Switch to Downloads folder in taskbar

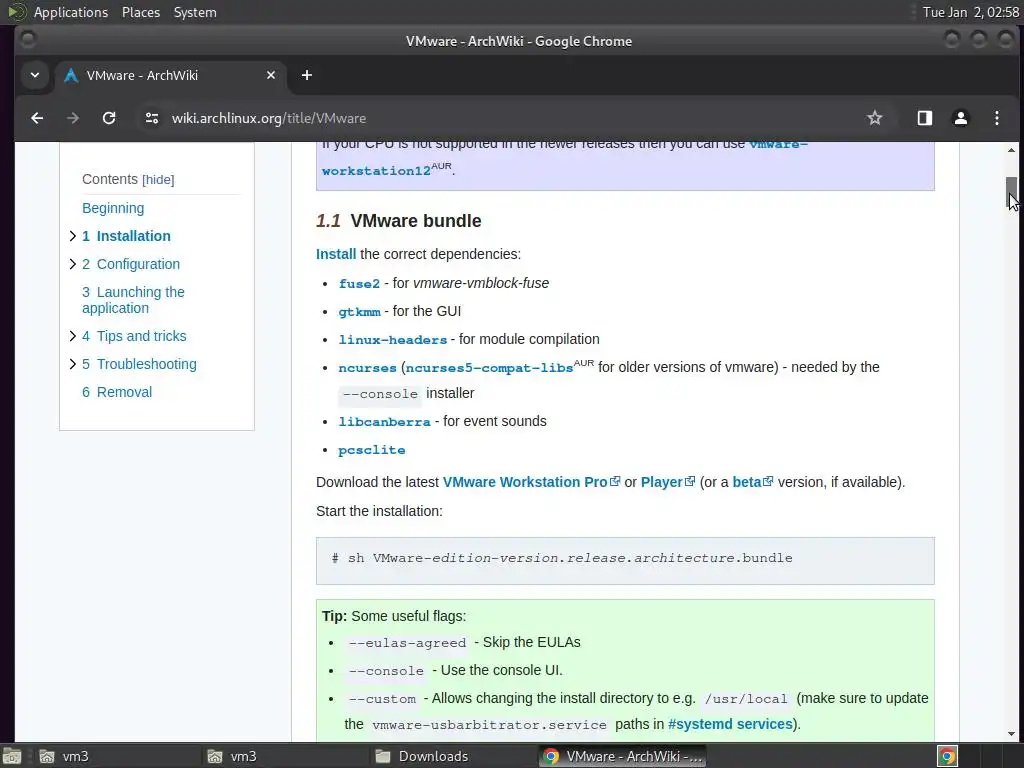[x=453, y=756]
